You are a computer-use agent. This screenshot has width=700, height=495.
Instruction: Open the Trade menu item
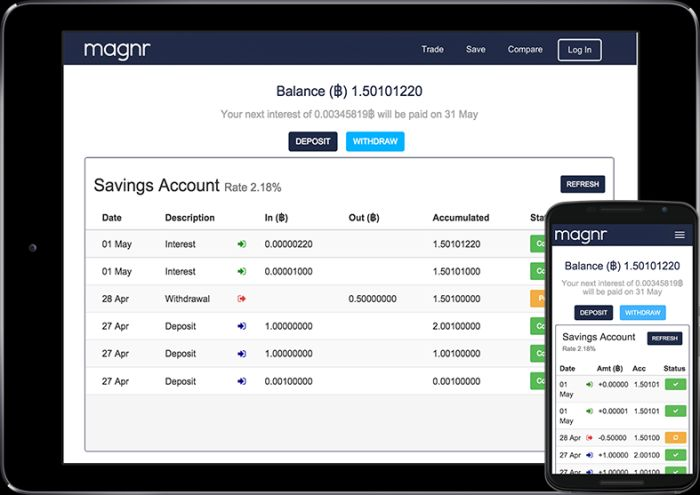click(x=432, y=49)
